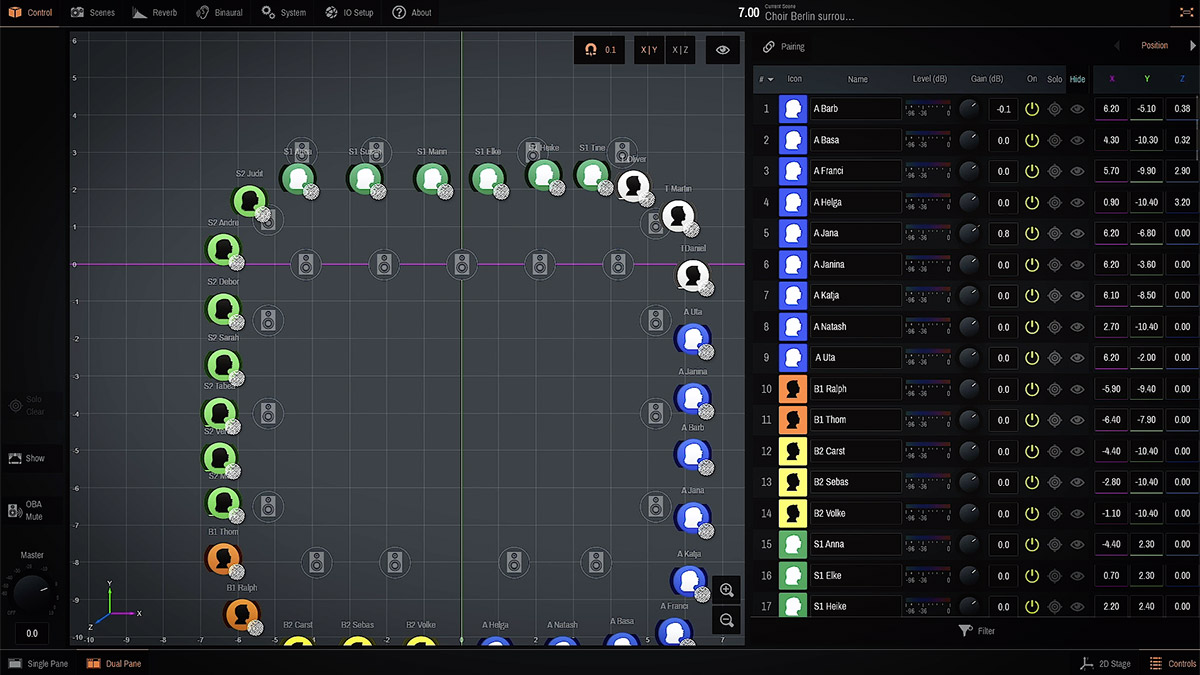Edit Z position 3.20 of A Helga

pos(1183,202)
